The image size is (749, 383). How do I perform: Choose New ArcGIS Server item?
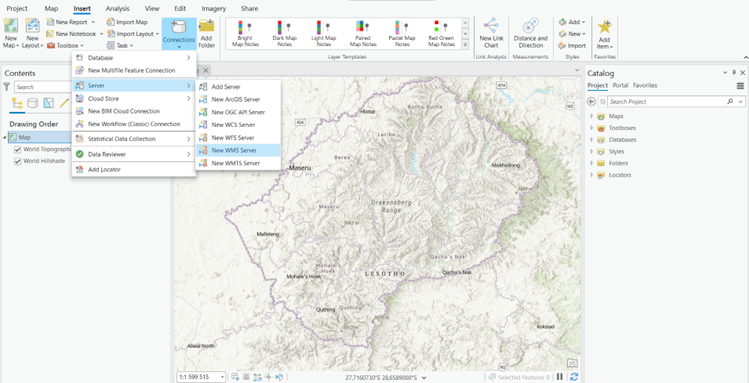tap(238, 99)
